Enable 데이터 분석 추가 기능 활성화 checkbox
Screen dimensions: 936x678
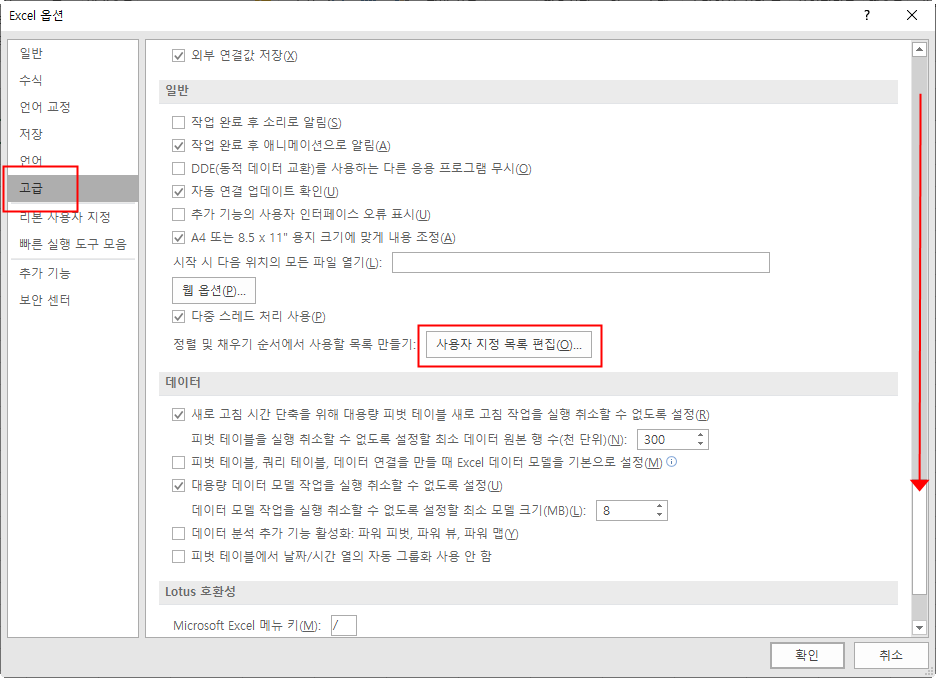coord(178,533)
